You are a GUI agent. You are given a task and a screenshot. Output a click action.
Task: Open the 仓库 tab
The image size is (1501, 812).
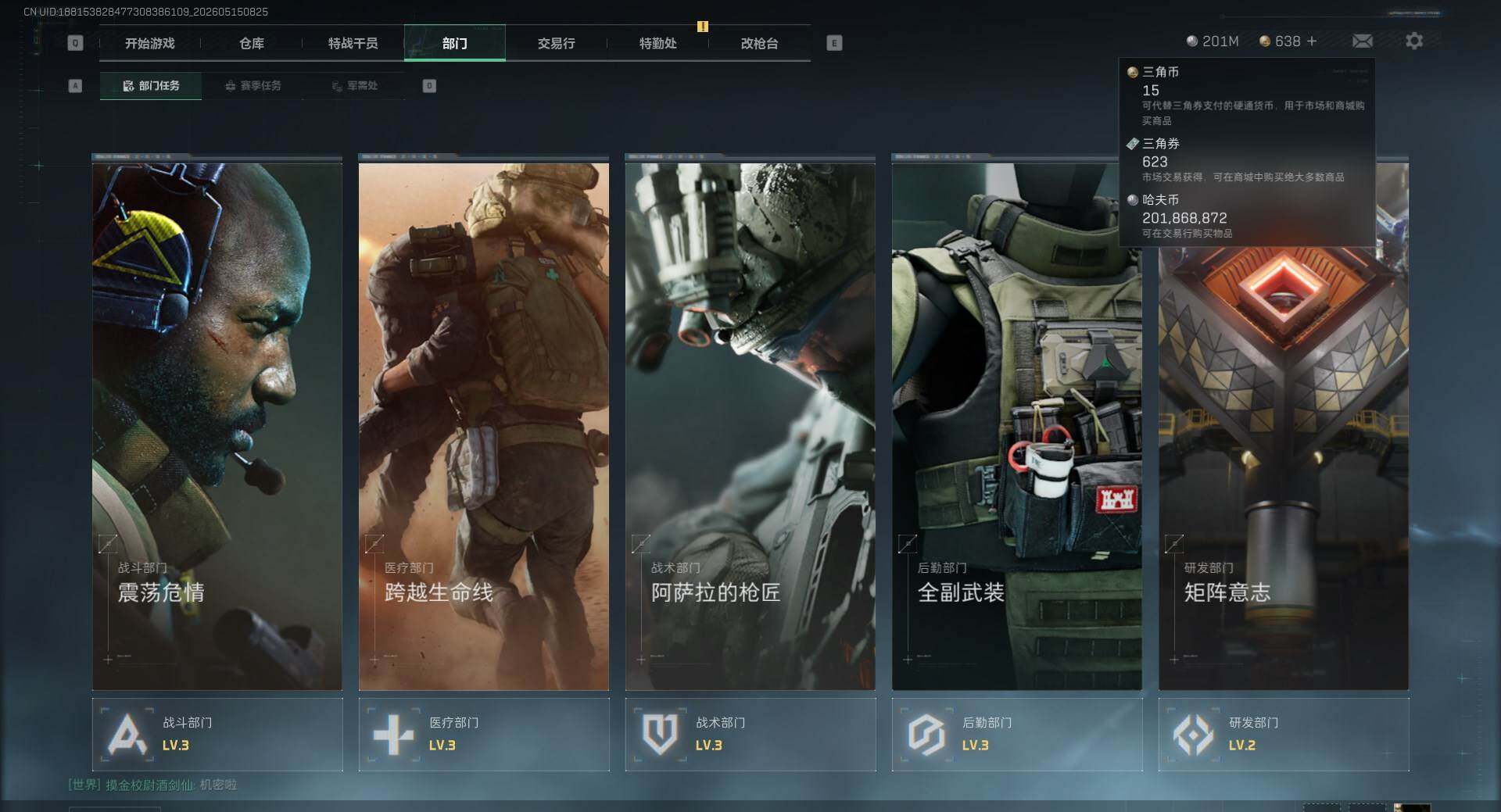[252, 43]
